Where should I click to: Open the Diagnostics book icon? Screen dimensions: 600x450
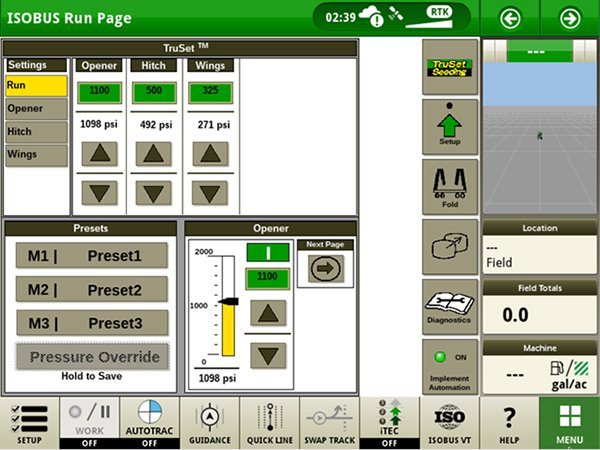pyautogui.click(x=449, y=304)
